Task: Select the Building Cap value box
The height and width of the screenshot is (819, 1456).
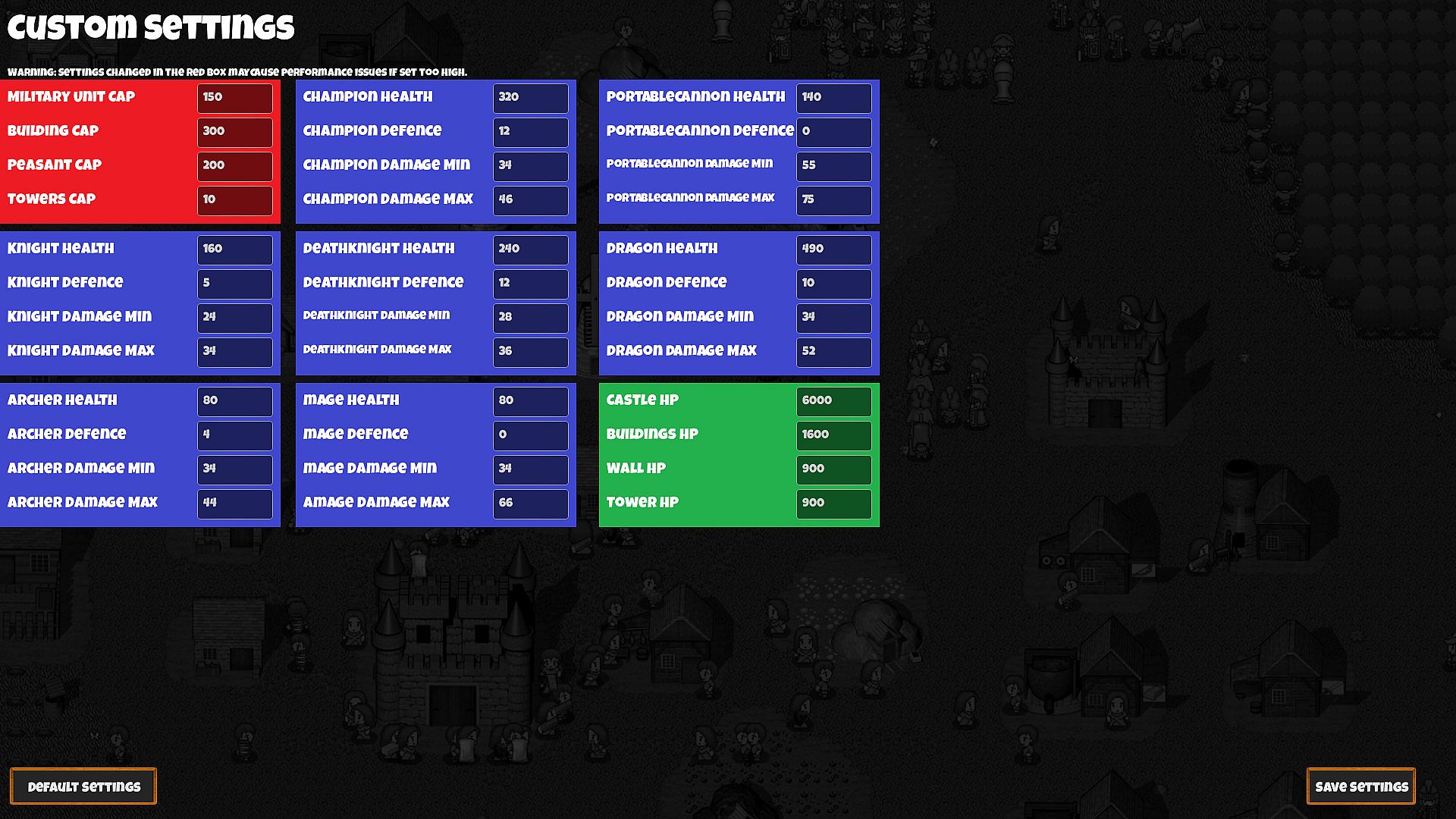Action: [x=234, y=132]
